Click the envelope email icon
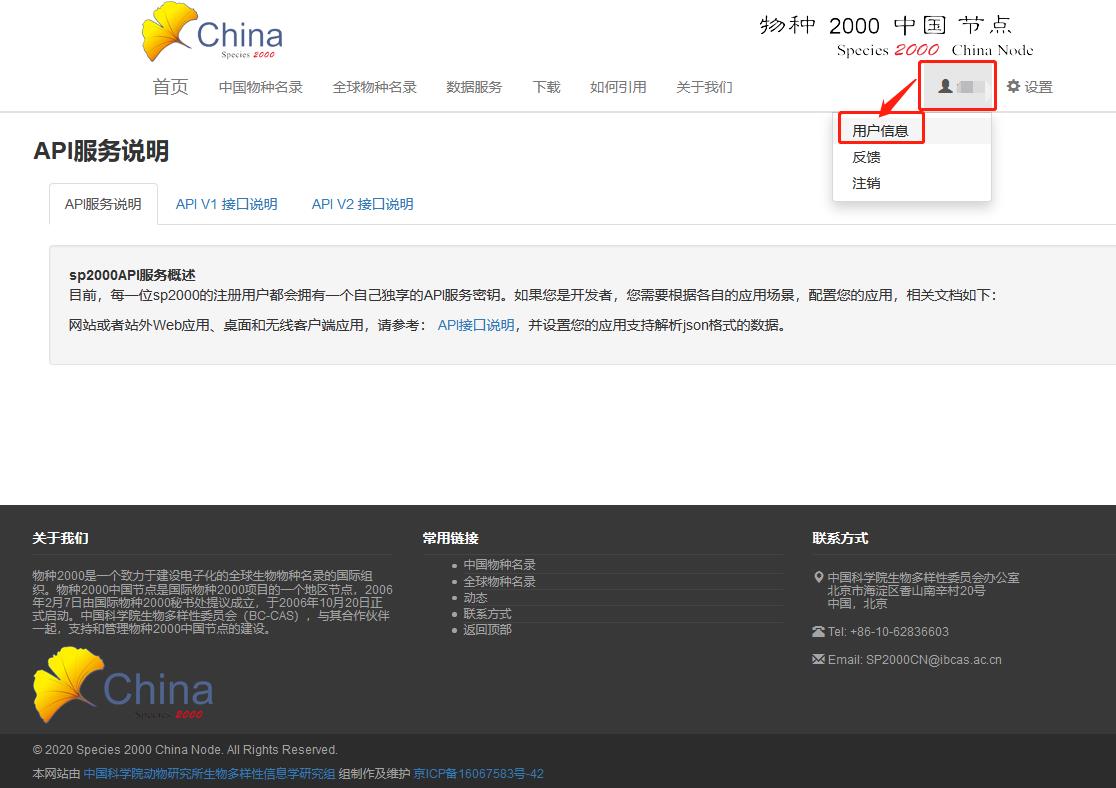The image size is (1116, 788). (x=818, y=660)
